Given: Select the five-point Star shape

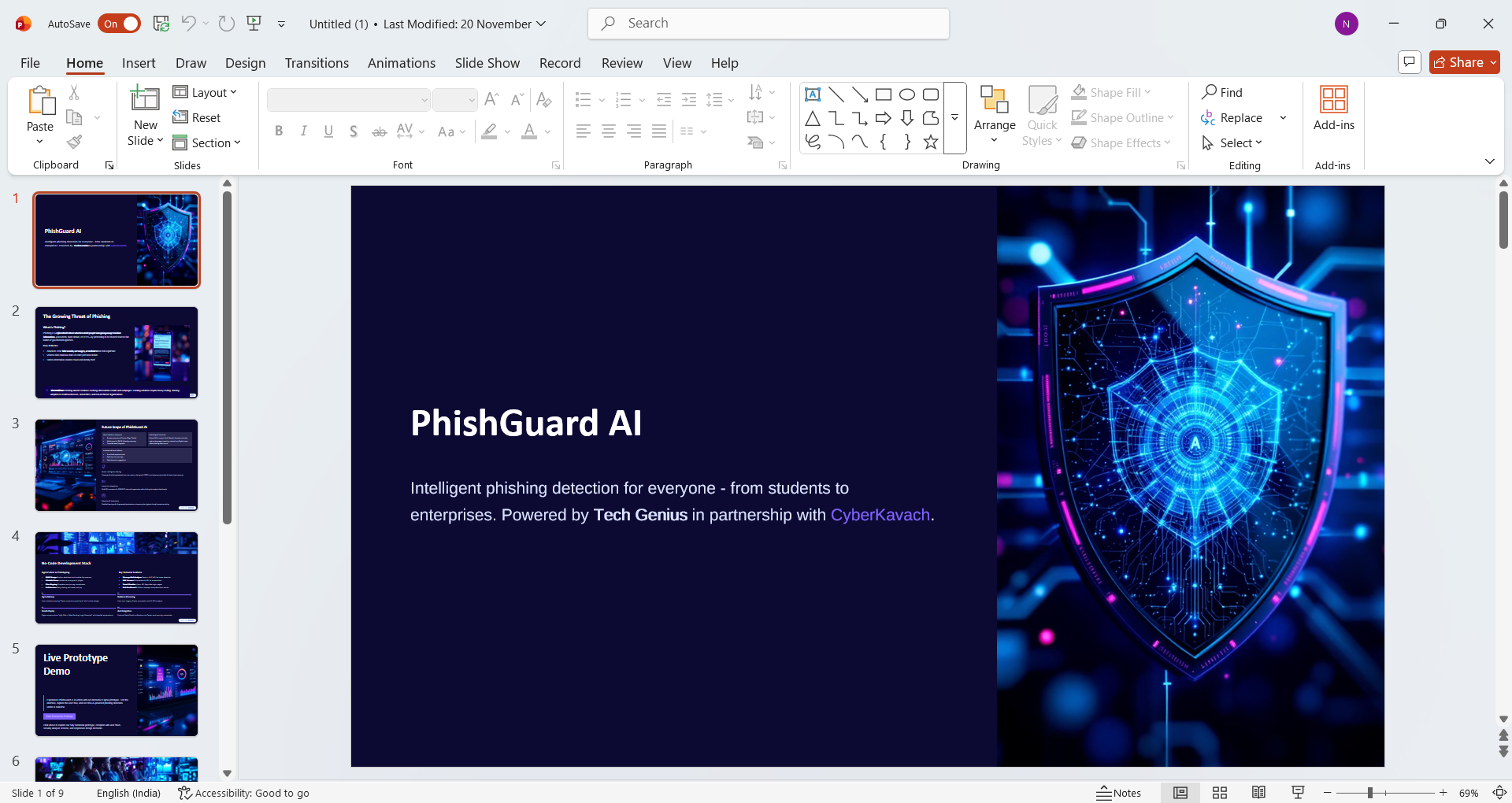Looking at the screenshot, I should pos(931,142).
